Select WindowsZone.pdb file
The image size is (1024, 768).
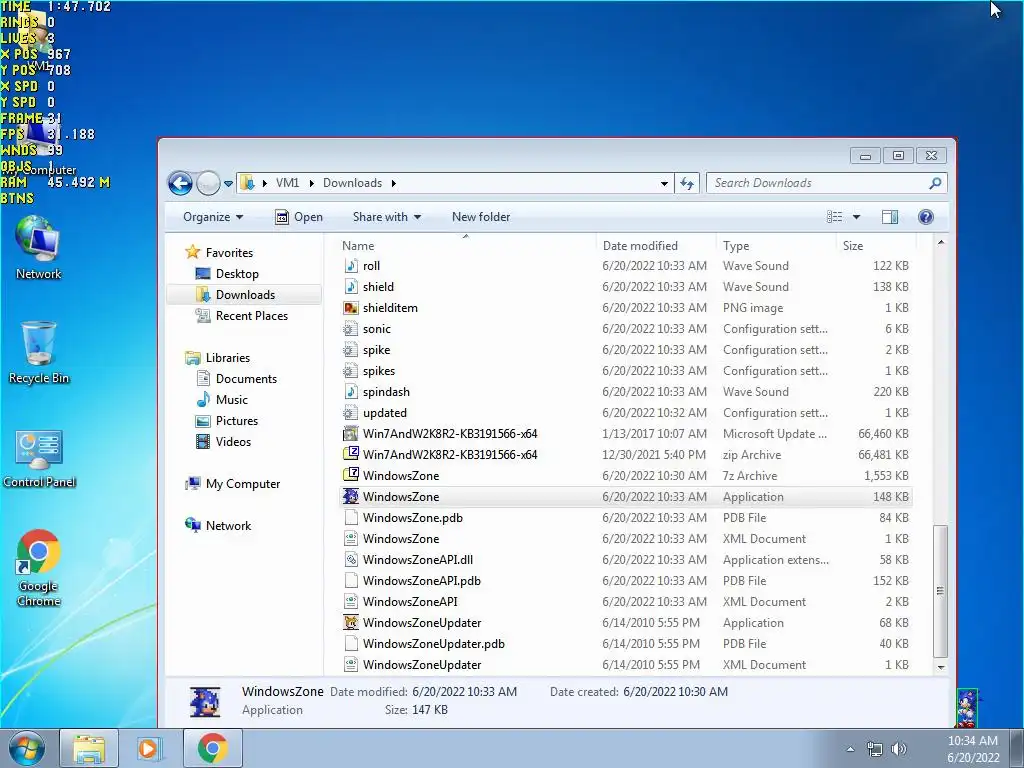(412, 518)
